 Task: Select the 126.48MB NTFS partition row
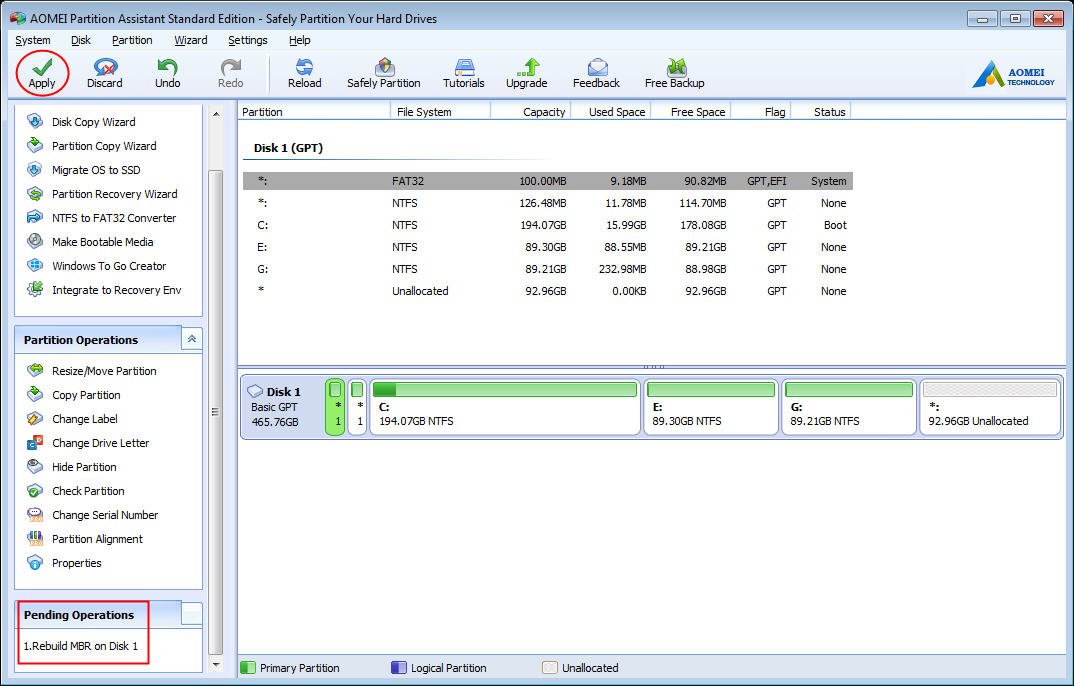548,203
